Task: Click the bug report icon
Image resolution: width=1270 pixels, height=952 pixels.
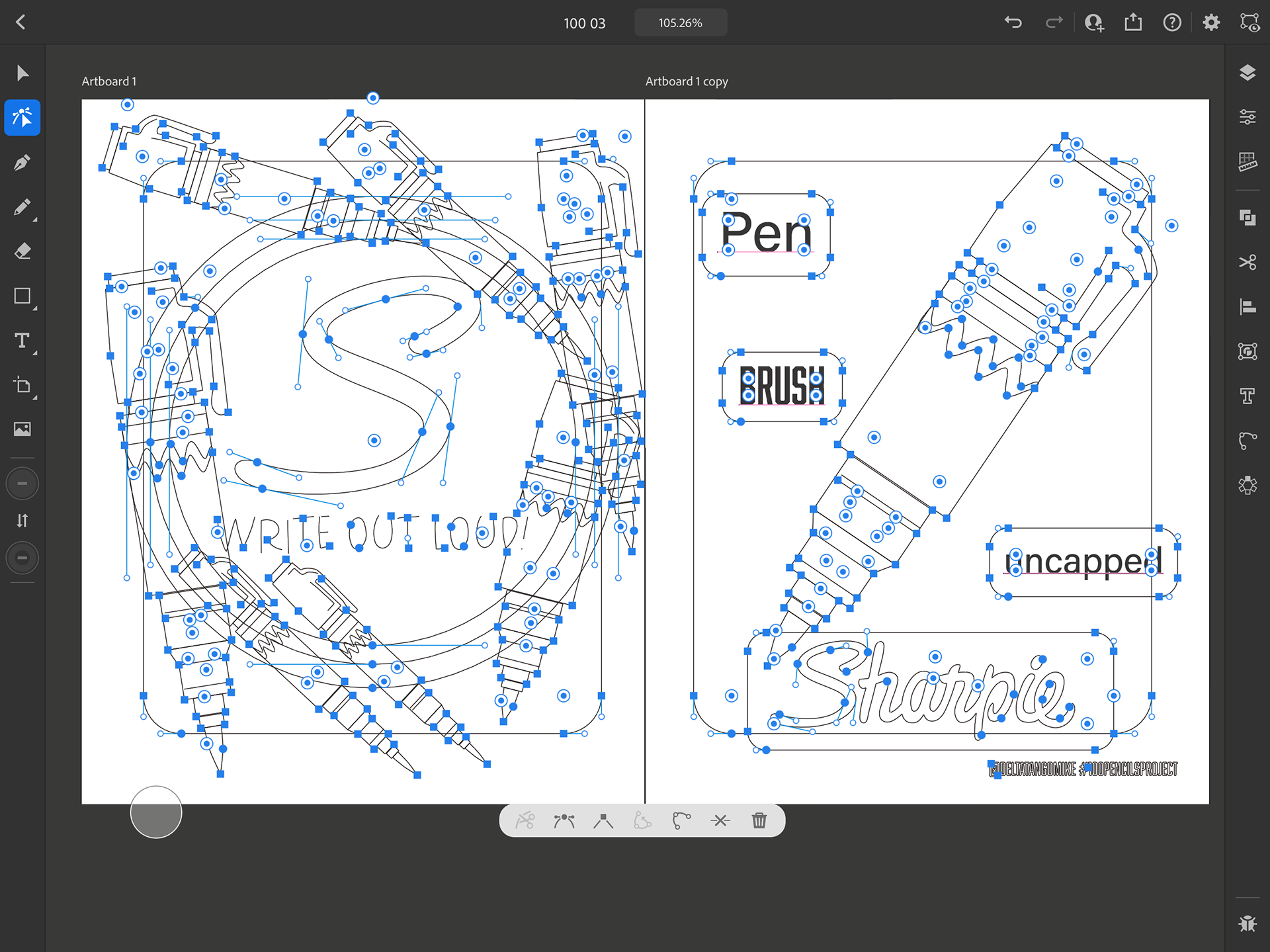Action: pos(1248,923)
